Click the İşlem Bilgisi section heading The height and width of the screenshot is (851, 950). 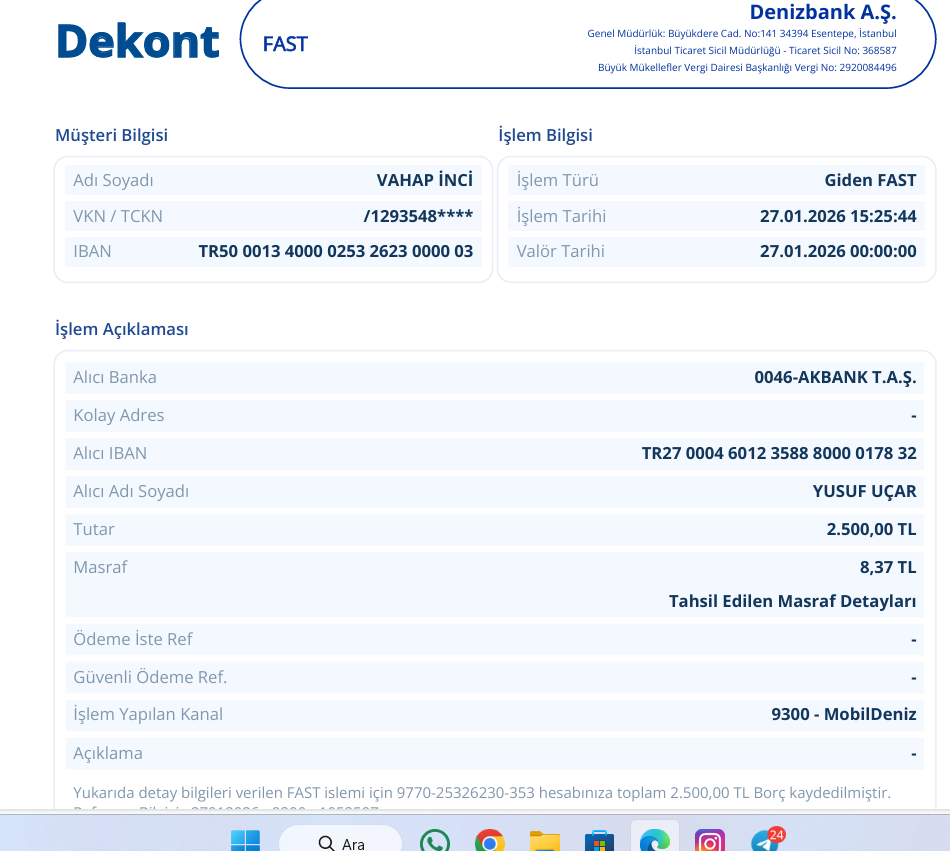545,135
